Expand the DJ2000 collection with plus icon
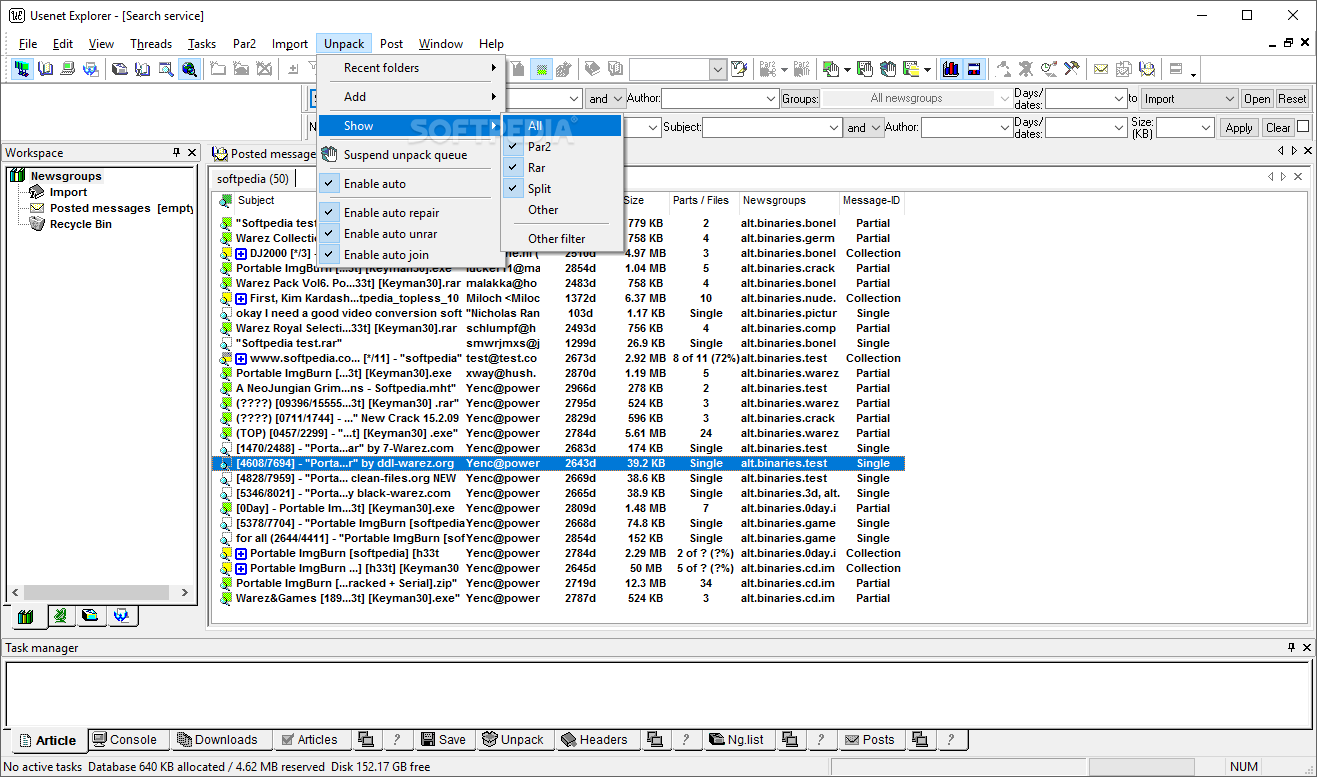The height and width of the screenshot is (777, 1317). click(241, 254)
